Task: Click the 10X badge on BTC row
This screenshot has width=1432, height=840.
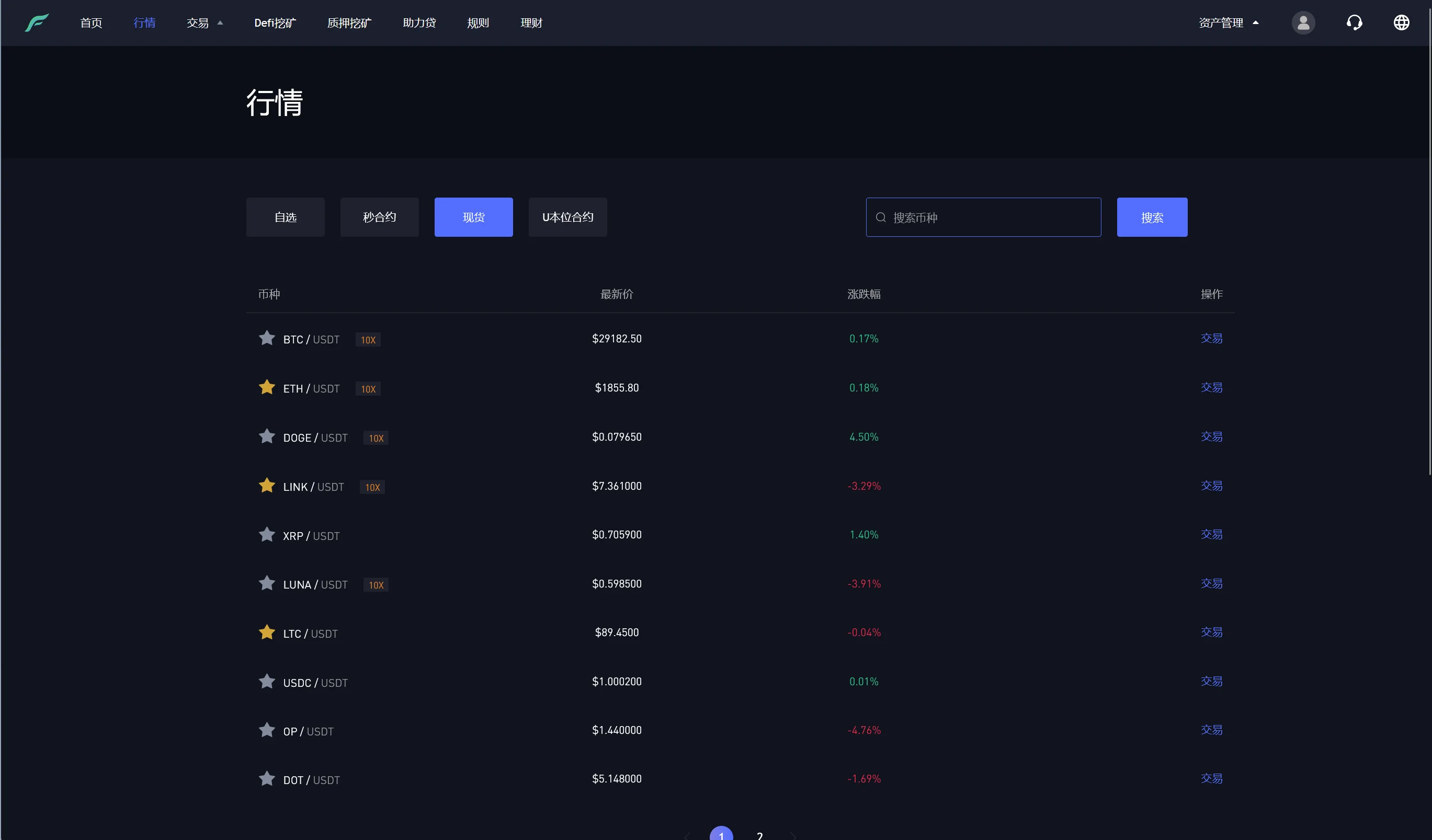Action: pos(368,340)
